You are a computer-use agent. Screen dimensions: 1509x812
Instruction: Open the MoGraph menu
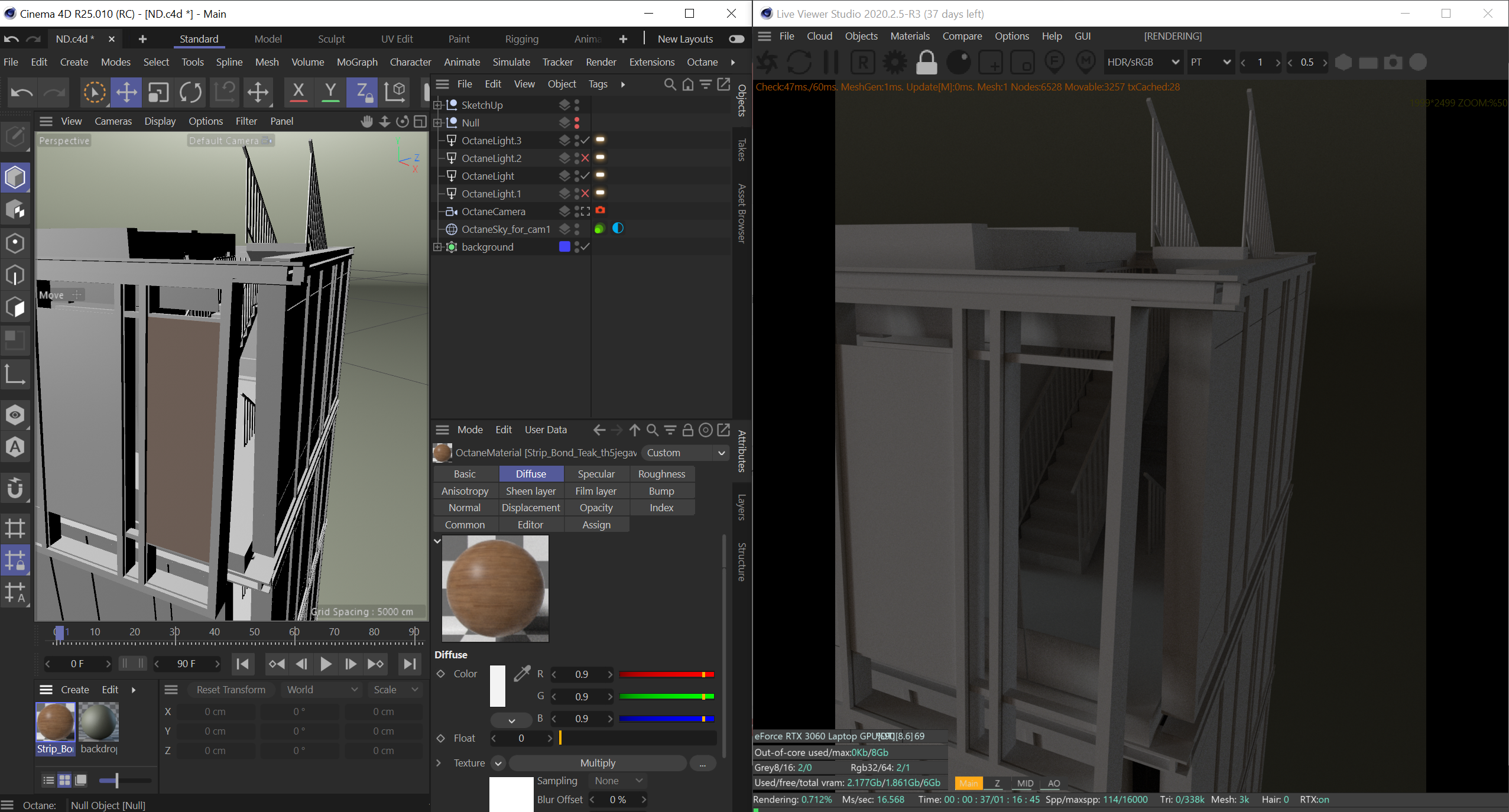coord(356,62)
